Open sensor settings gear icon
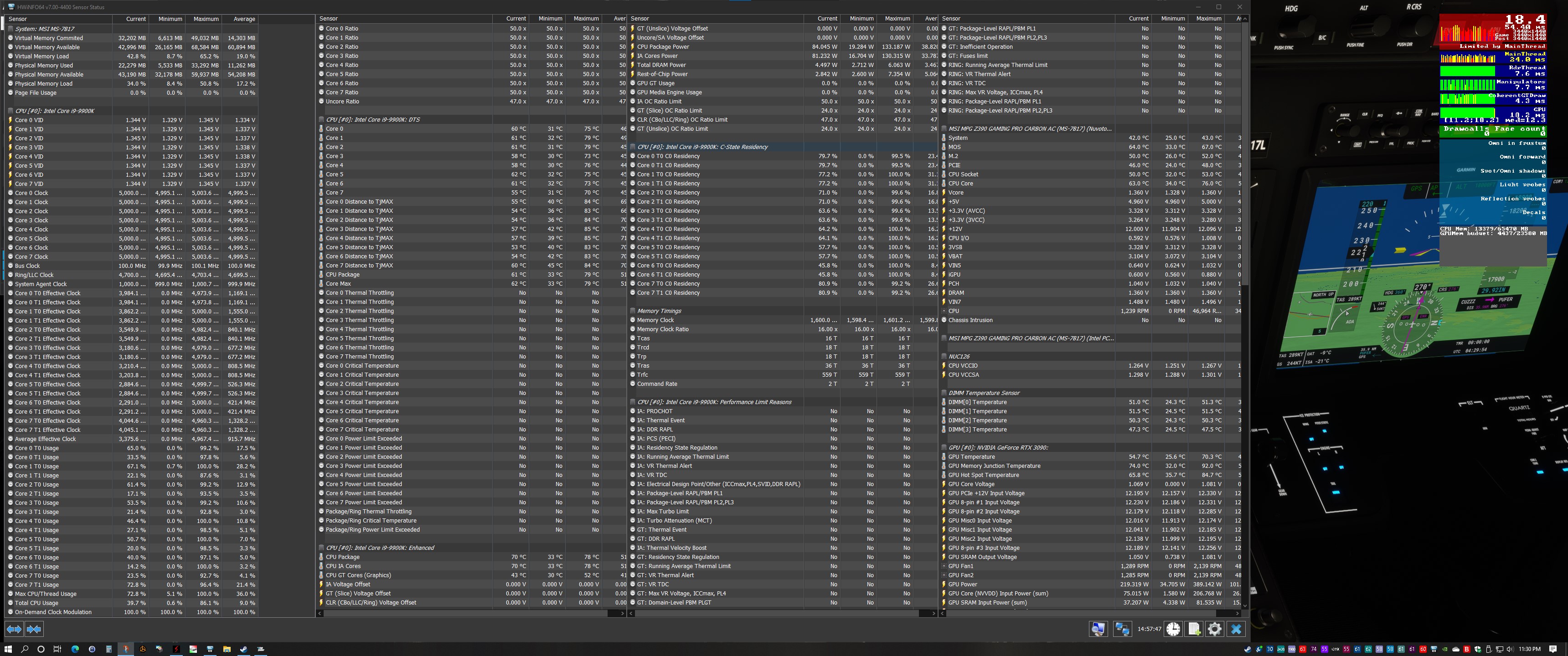 pyautogui.click(x=1214, y=629)
